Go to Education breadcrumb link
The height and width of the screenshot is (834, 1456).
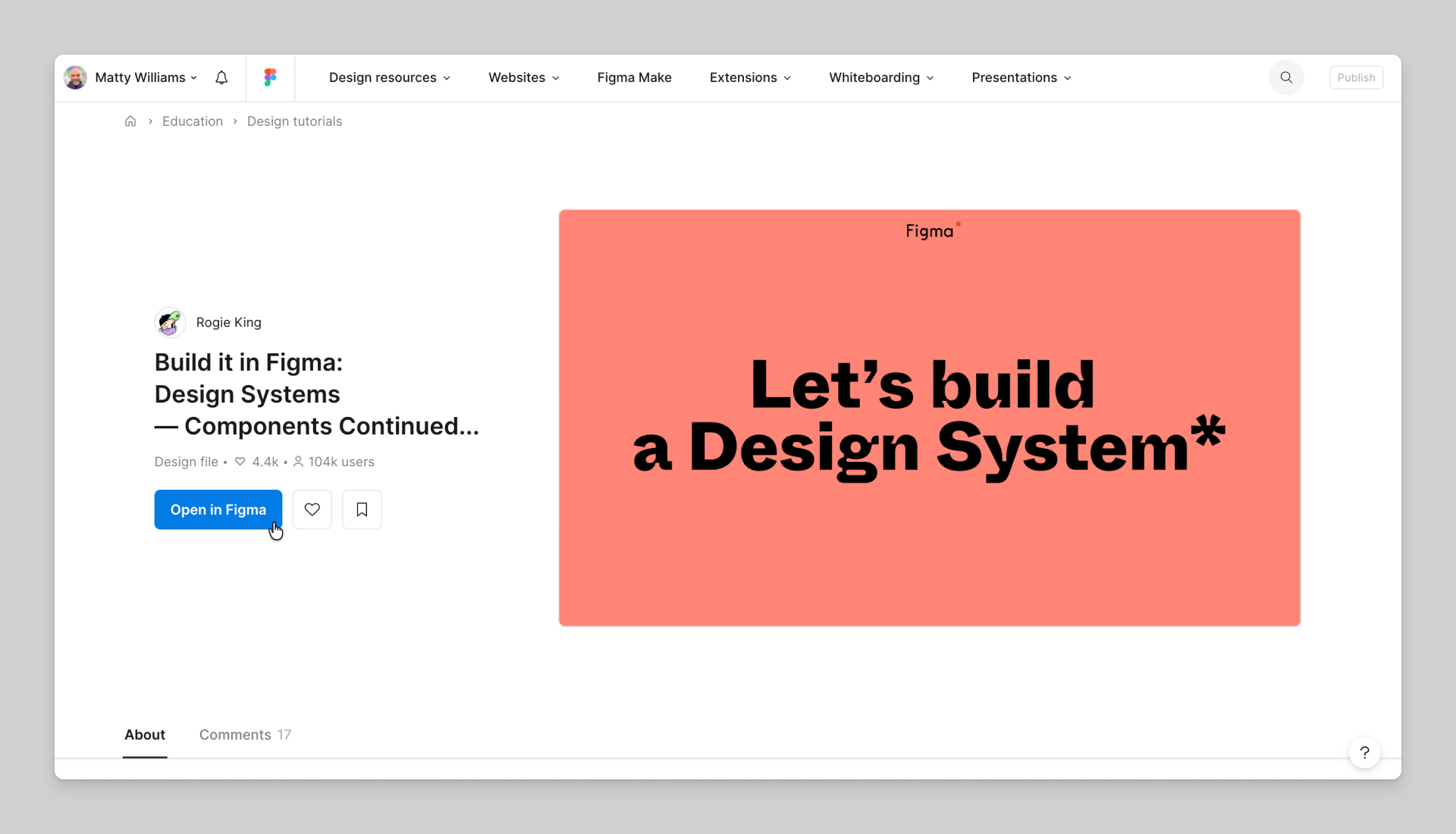tap(193, 121)
